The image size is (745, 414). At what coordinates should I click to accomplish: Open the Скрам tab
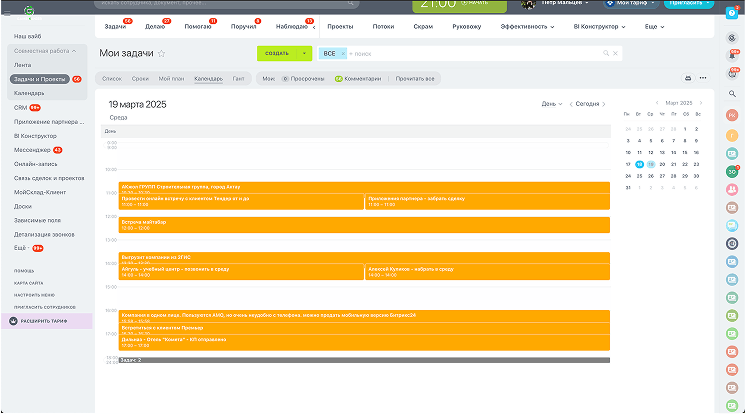(423, 27)
